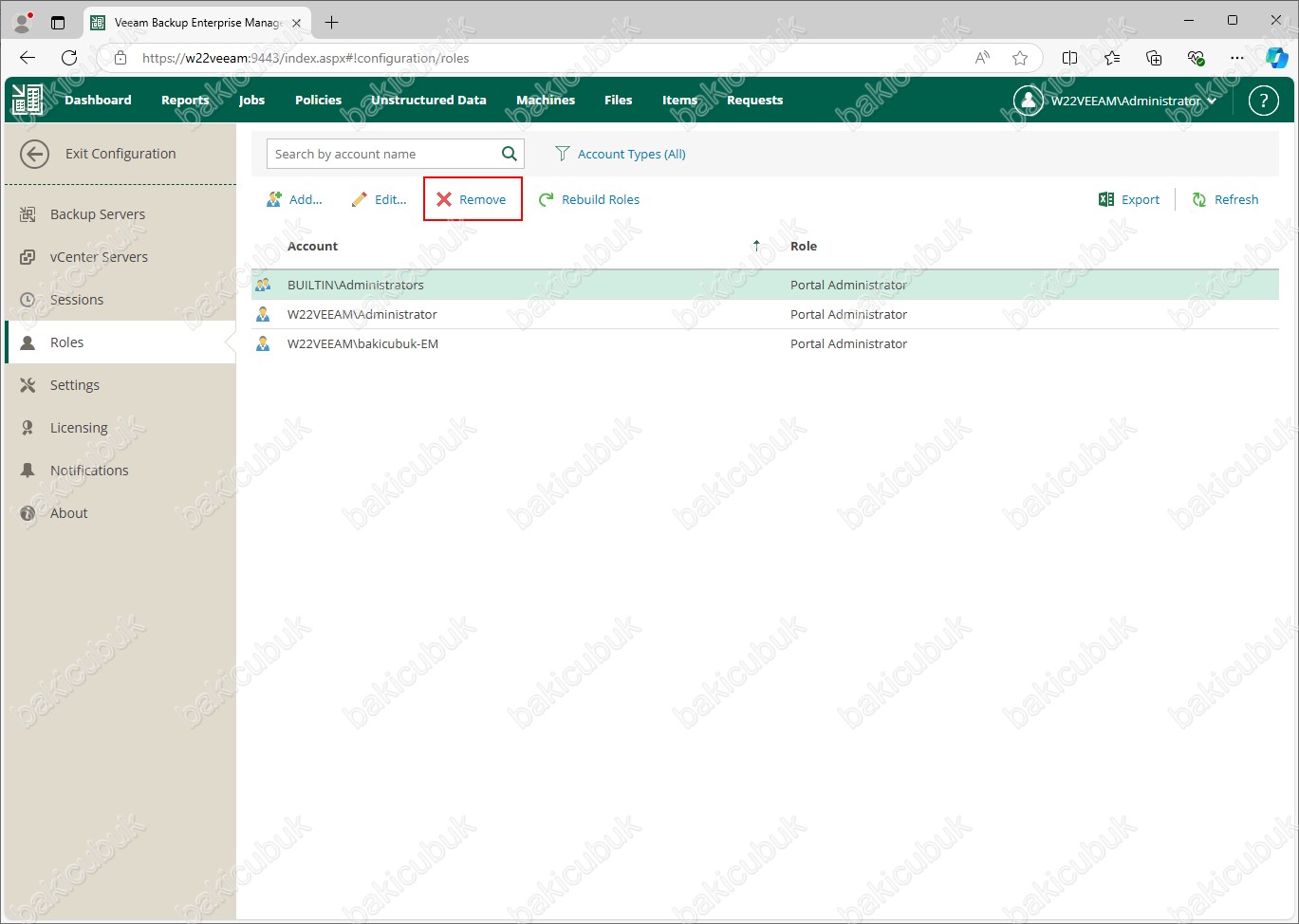Open the Policies tab
The image size is (1299, 924).
(x=318, y=100)
